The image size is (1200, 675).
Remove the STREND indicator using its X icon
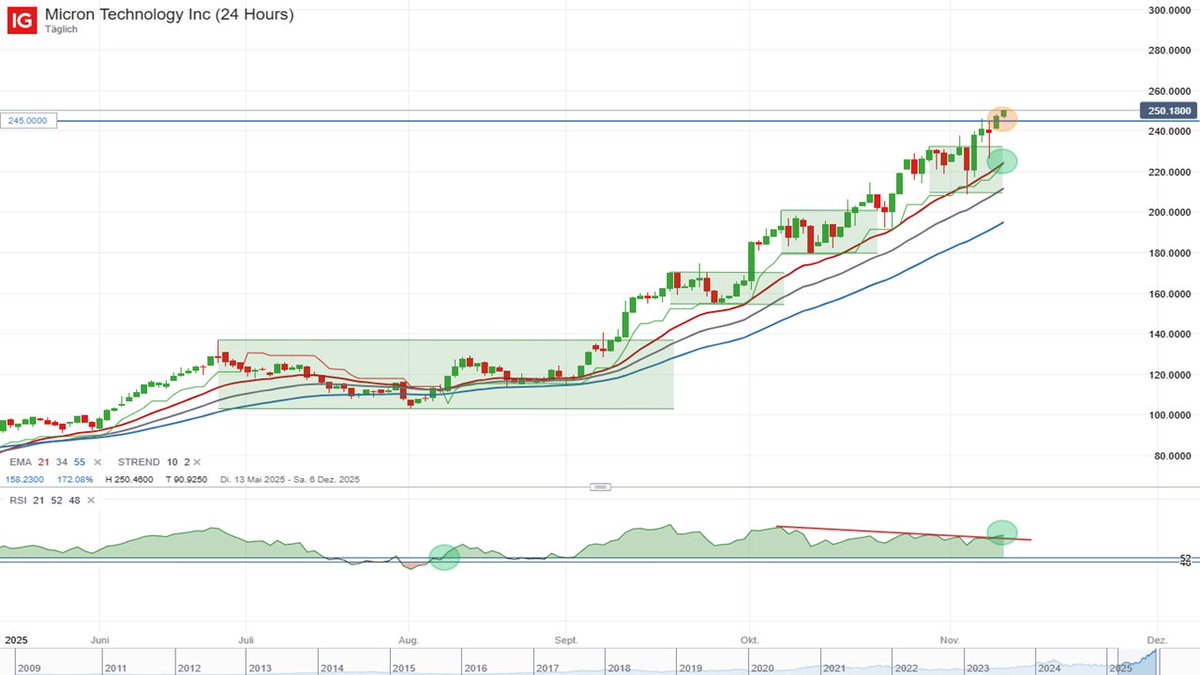click(196, 462)
